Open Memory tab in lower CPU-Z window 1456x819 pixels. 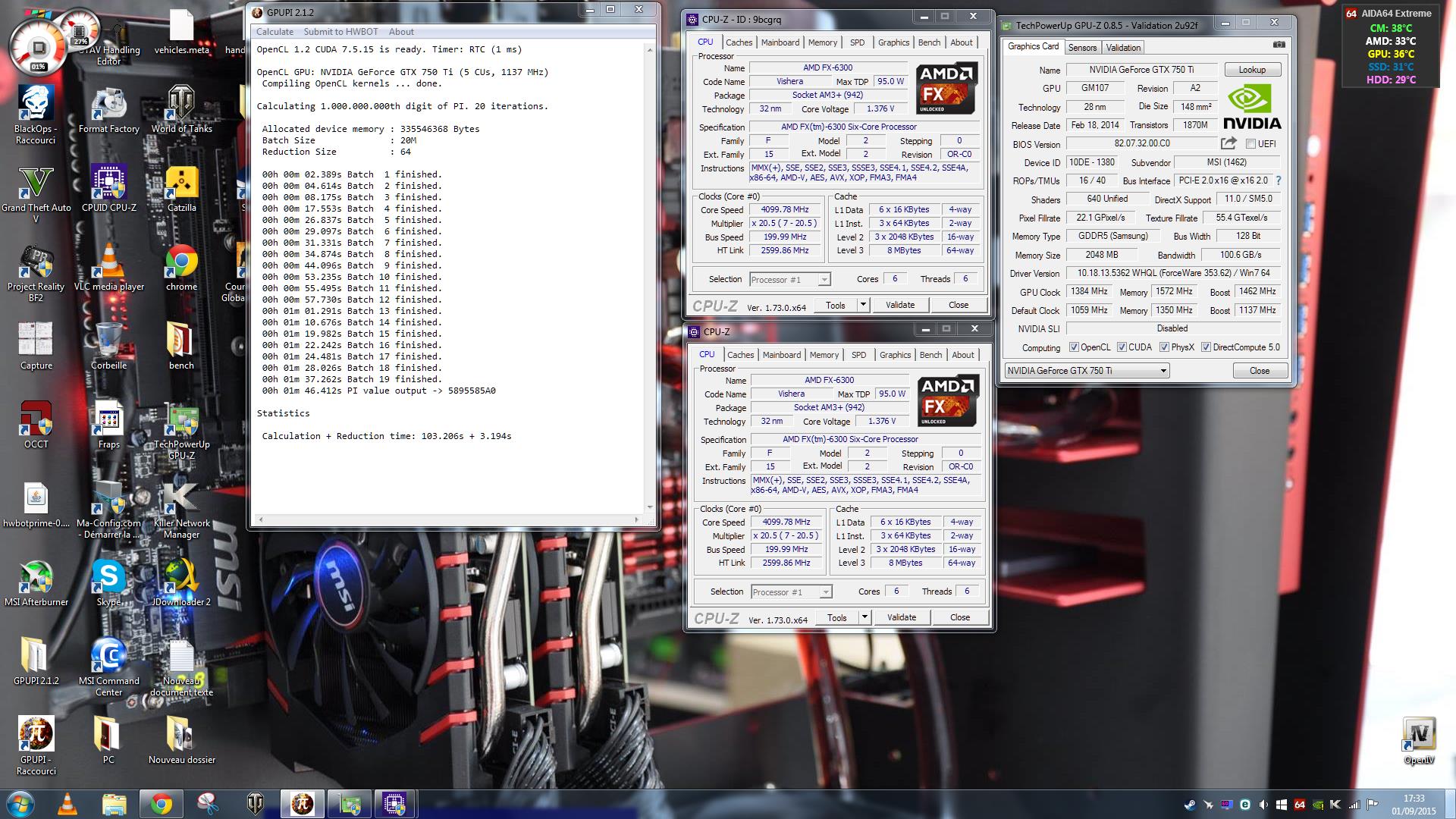point(824,355)
